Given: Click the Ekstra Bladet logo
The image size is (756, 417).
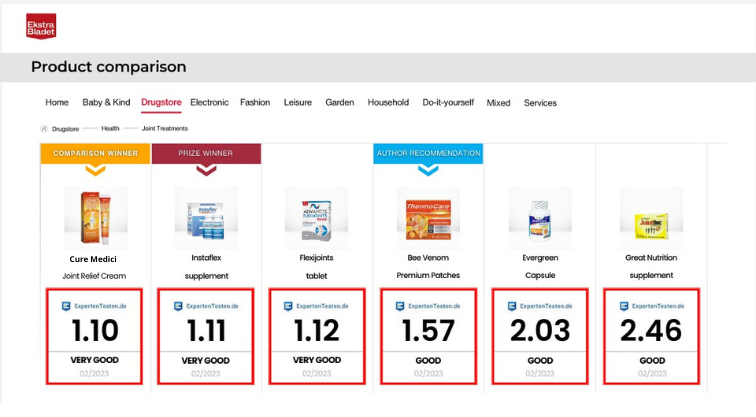Looking at the screenshot, I should coord(41,26).
